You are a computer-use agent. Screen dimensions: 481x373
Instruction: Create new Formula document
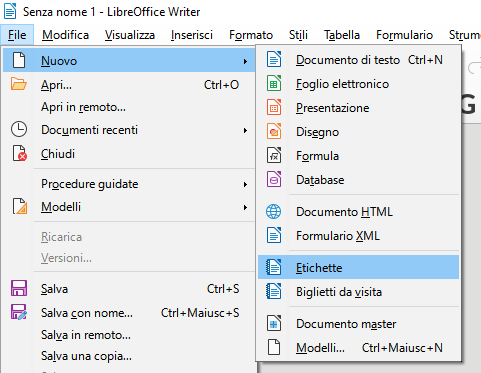(358, 156)
